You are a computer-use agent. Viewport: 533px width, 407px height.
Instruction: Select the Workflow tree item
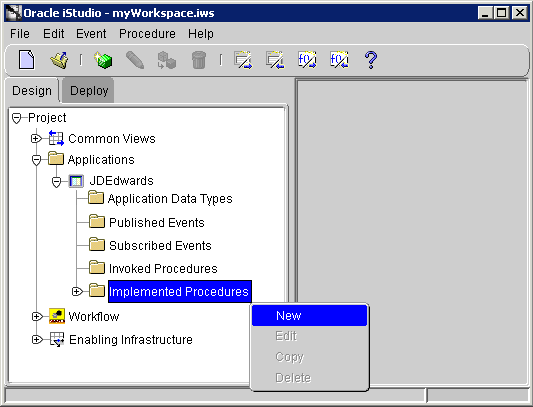[x=94, y=317]
